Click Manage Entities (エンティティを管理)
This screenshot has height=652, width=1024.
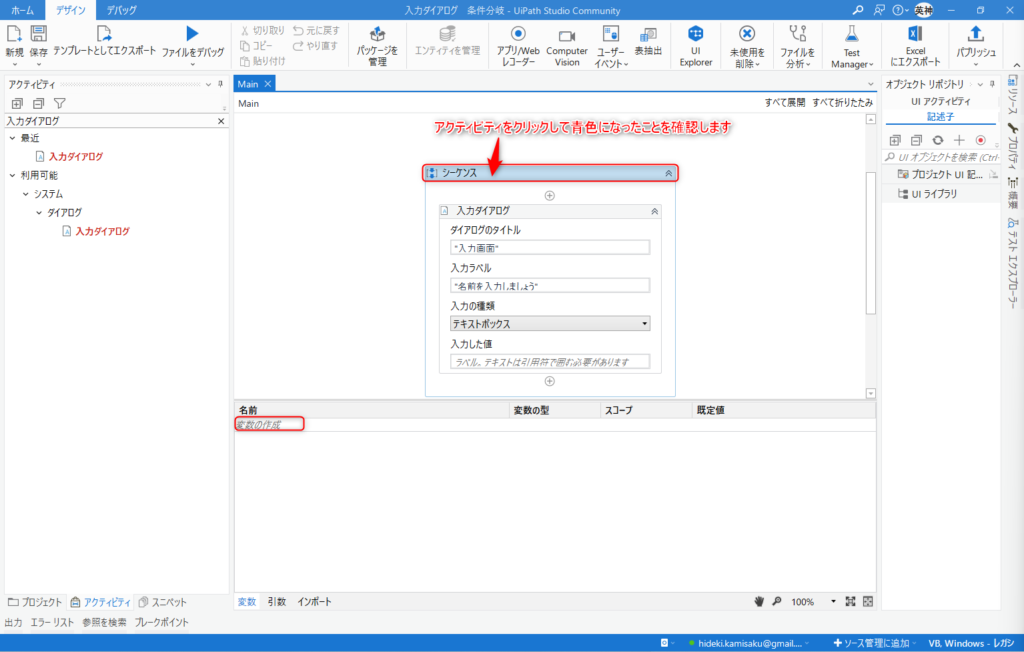[x=447, y=41]
